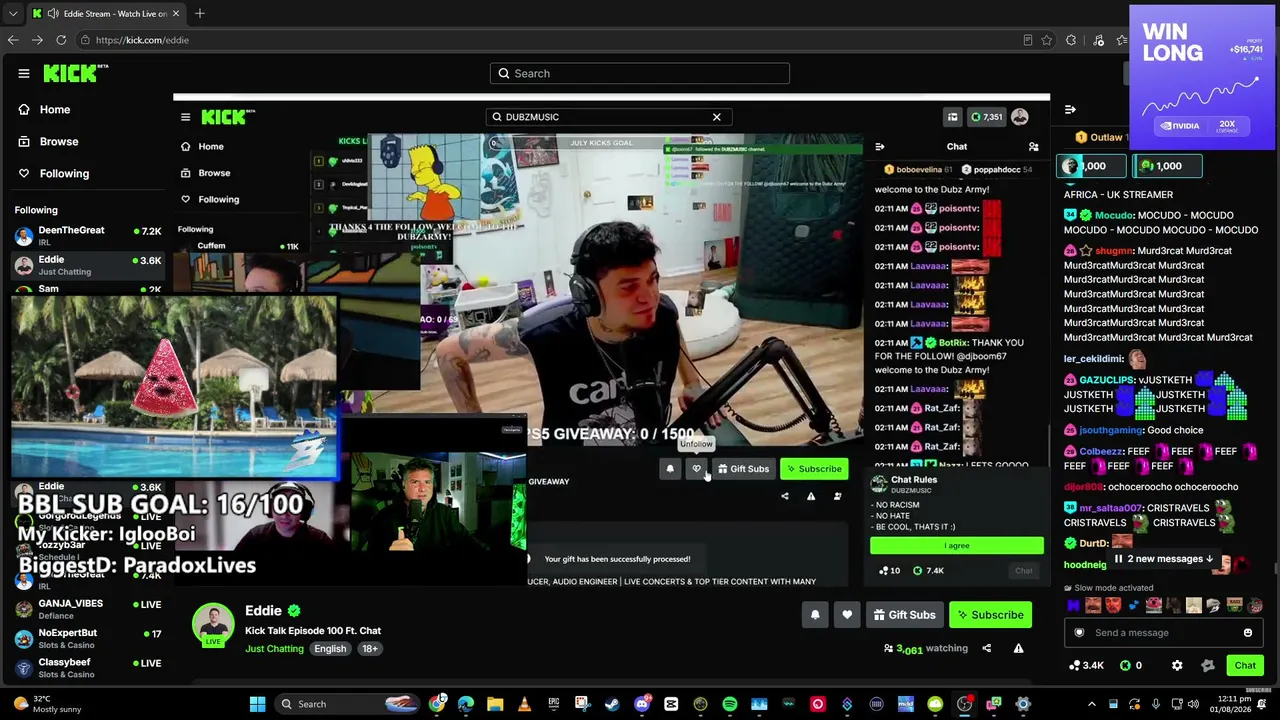Viewport: 1280px width, 720px height.
Task: Open the Windows Start menu
Action: point(257,704)
